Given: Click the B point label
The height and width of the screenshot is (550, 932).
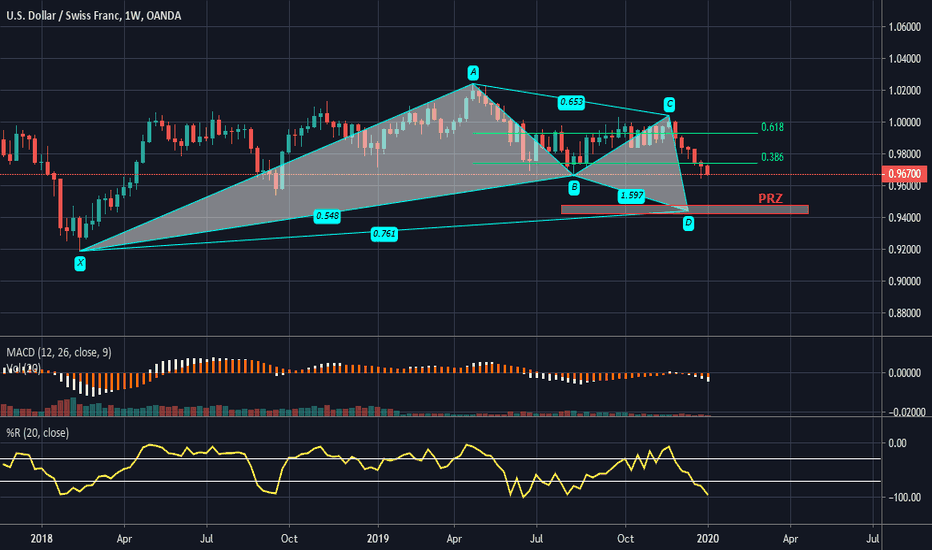Looking at the screenshot, I should click(x=574, y=187).
